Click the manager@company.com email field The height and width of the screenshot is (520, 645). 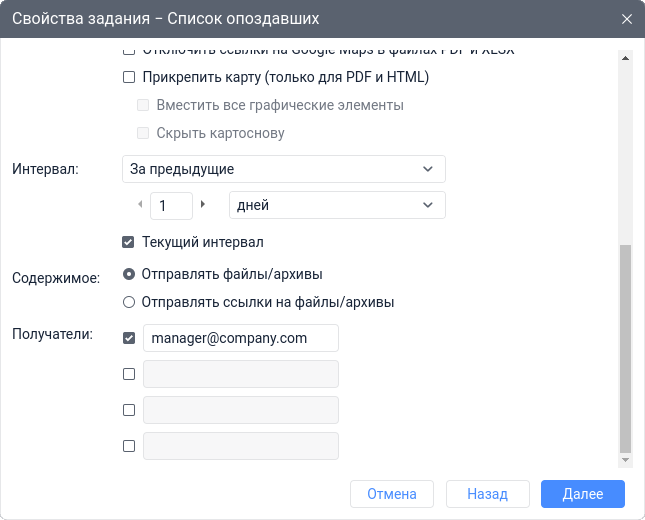point(241,338)
